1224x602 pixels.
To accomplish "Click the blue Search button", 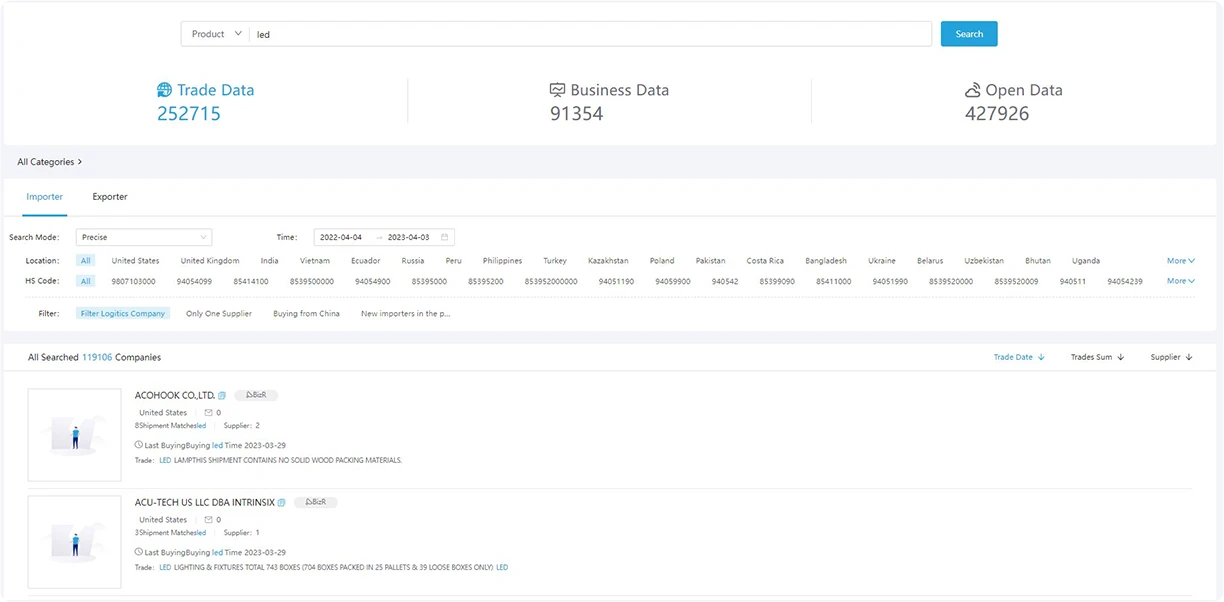I will click(x=969, y=34).
